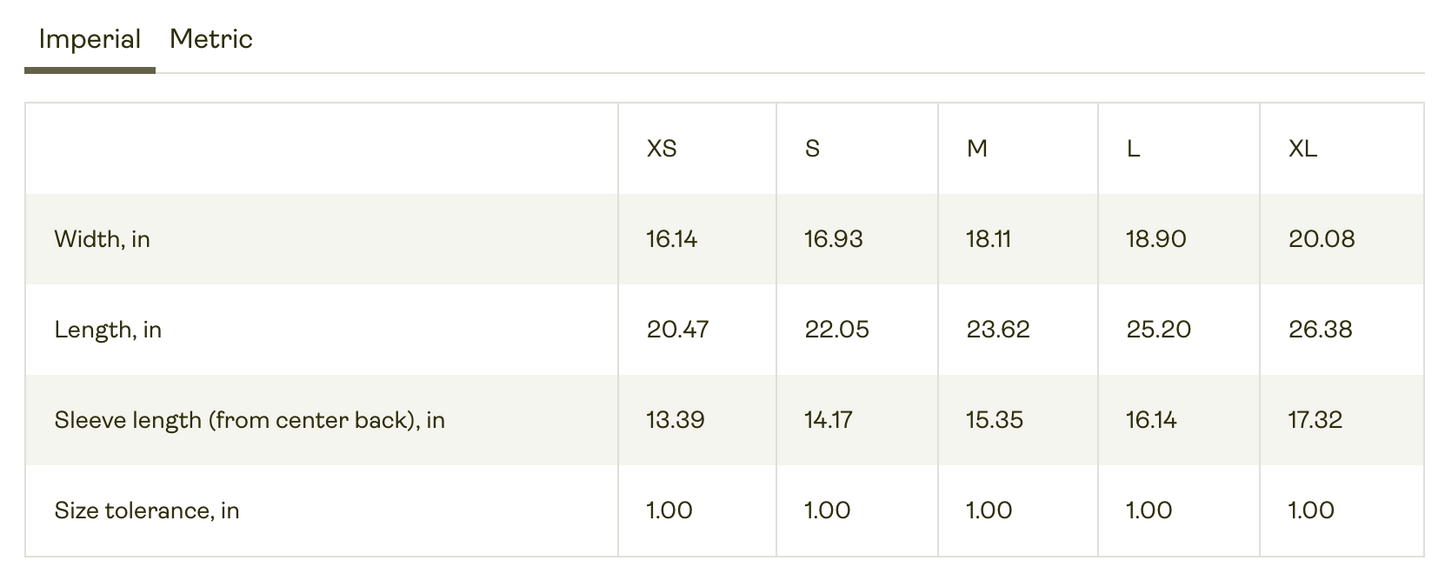
Task: Click the XL size column header
Action: (1303, 149)
